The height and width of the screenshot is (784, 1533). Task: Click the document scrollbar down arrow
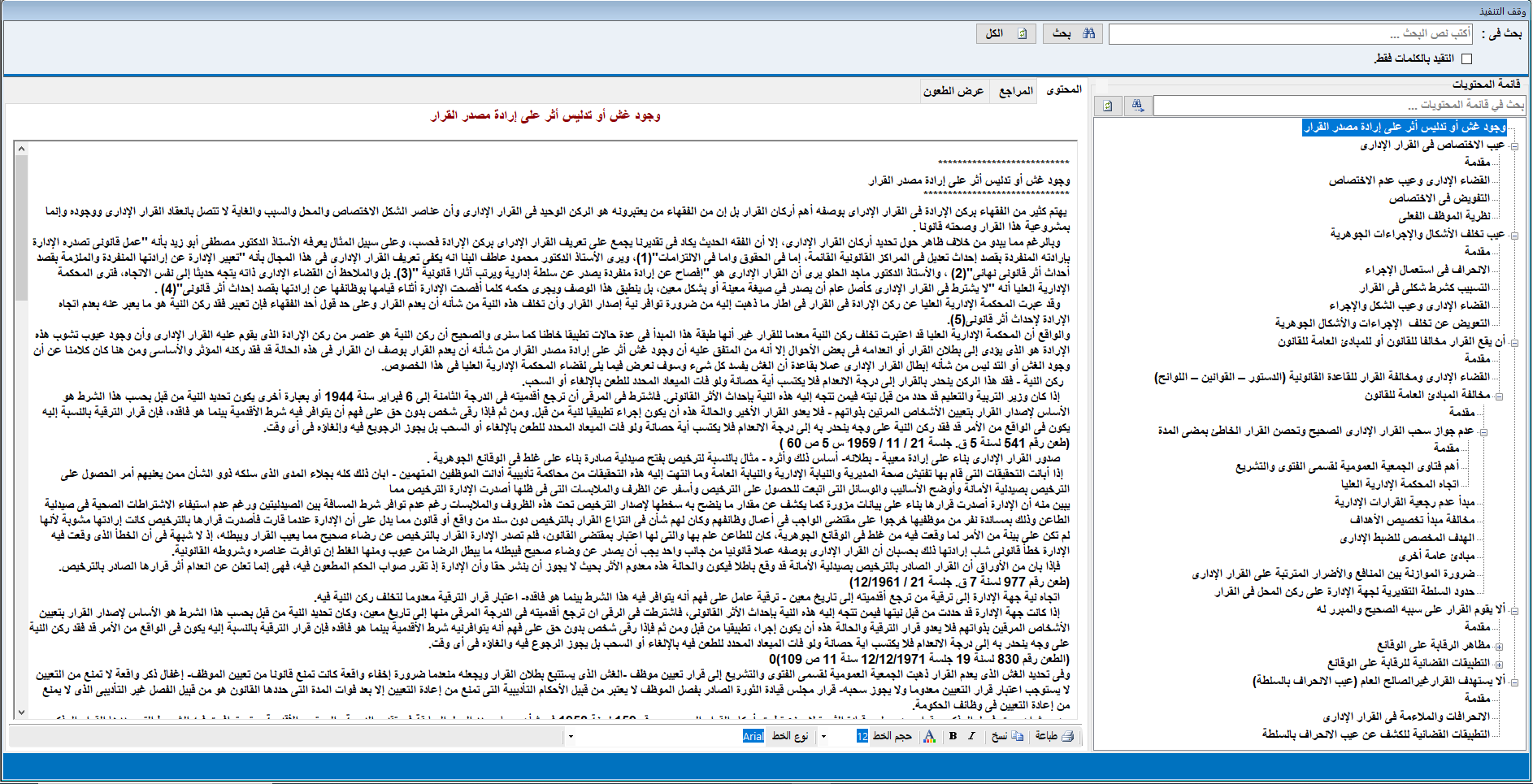(x=21, y=713)
